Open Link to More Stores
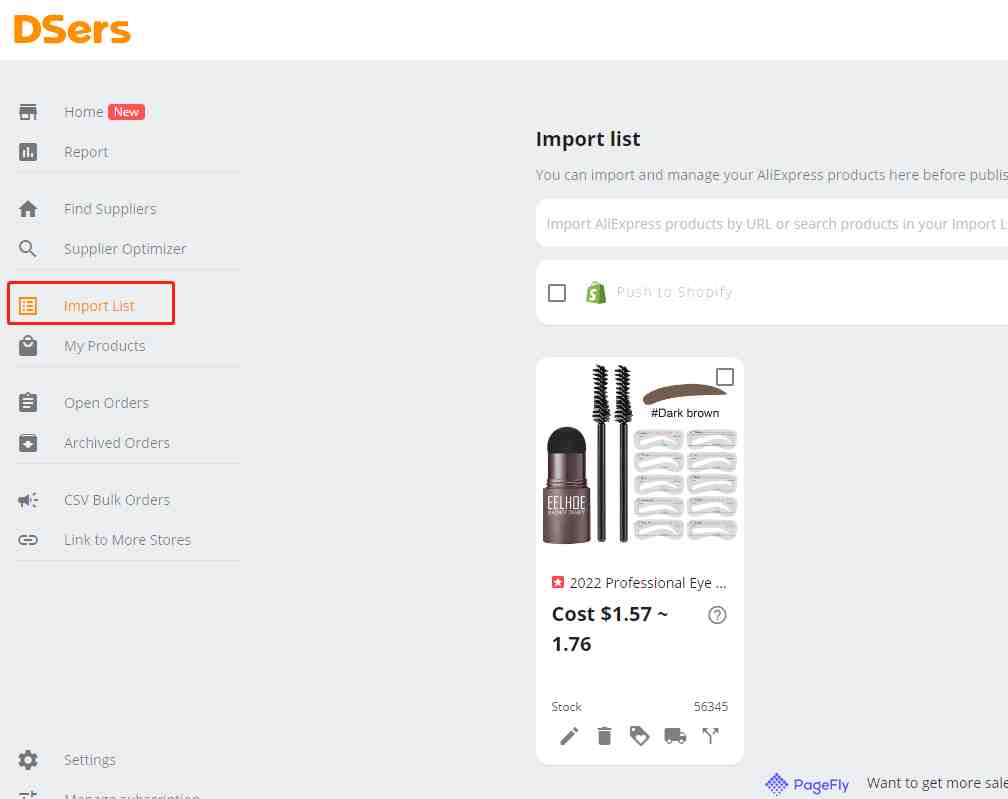1008x799 pixels. pos(127,540)
